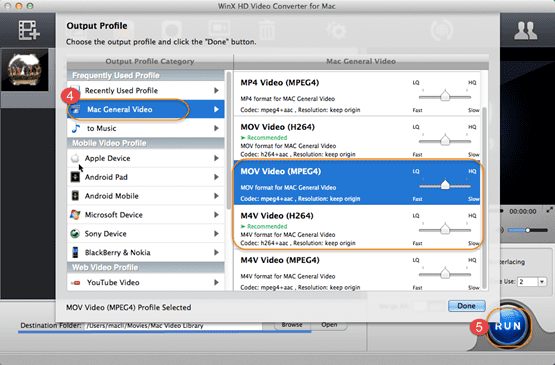Expand the Sony Device arrow

[x=216, y=233]
